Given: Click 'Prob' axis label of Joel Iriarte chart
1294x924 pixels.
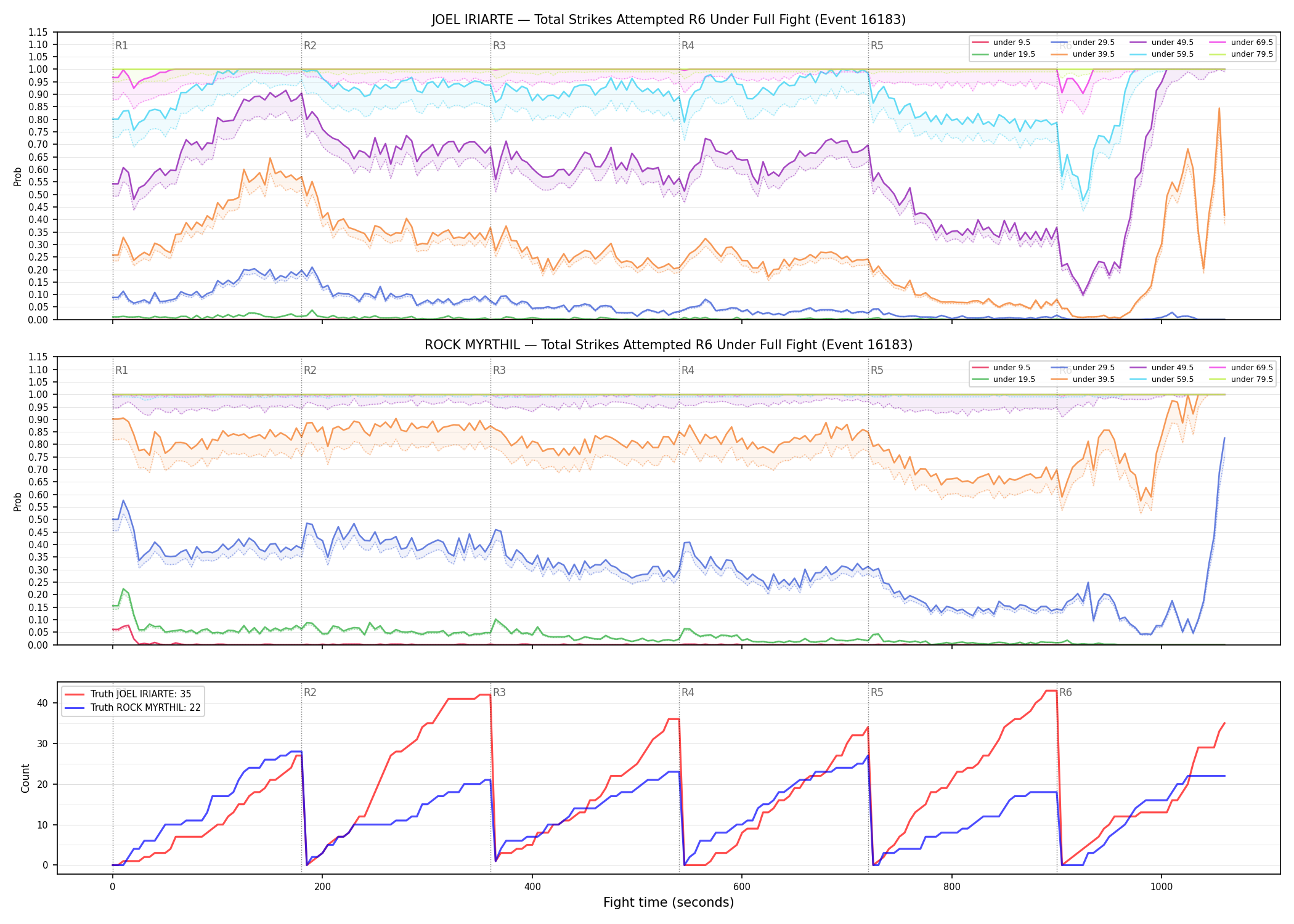Looking at the screenshot, I should 18,176.
